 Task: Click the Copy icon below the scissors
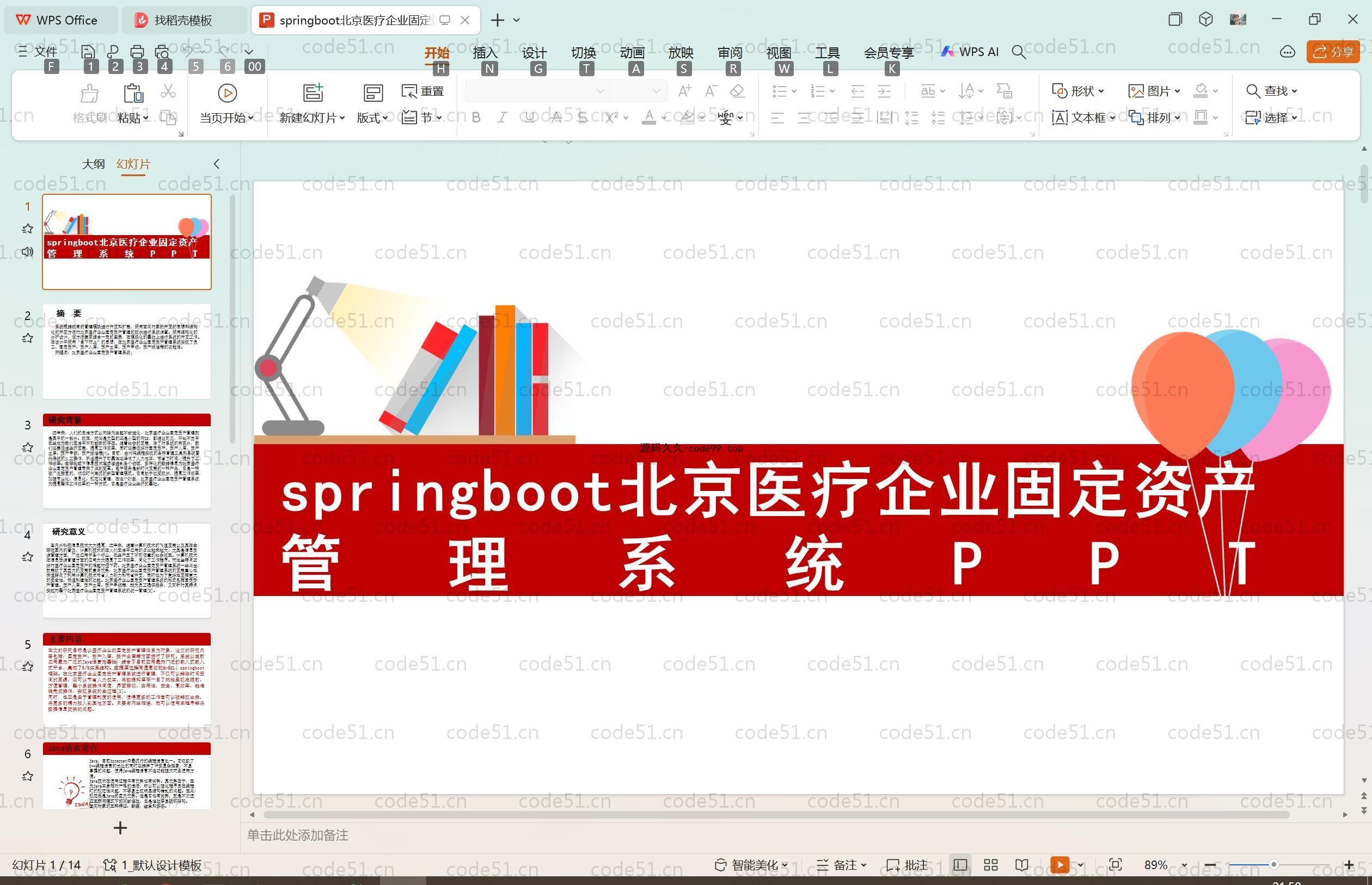pos(168,118)
